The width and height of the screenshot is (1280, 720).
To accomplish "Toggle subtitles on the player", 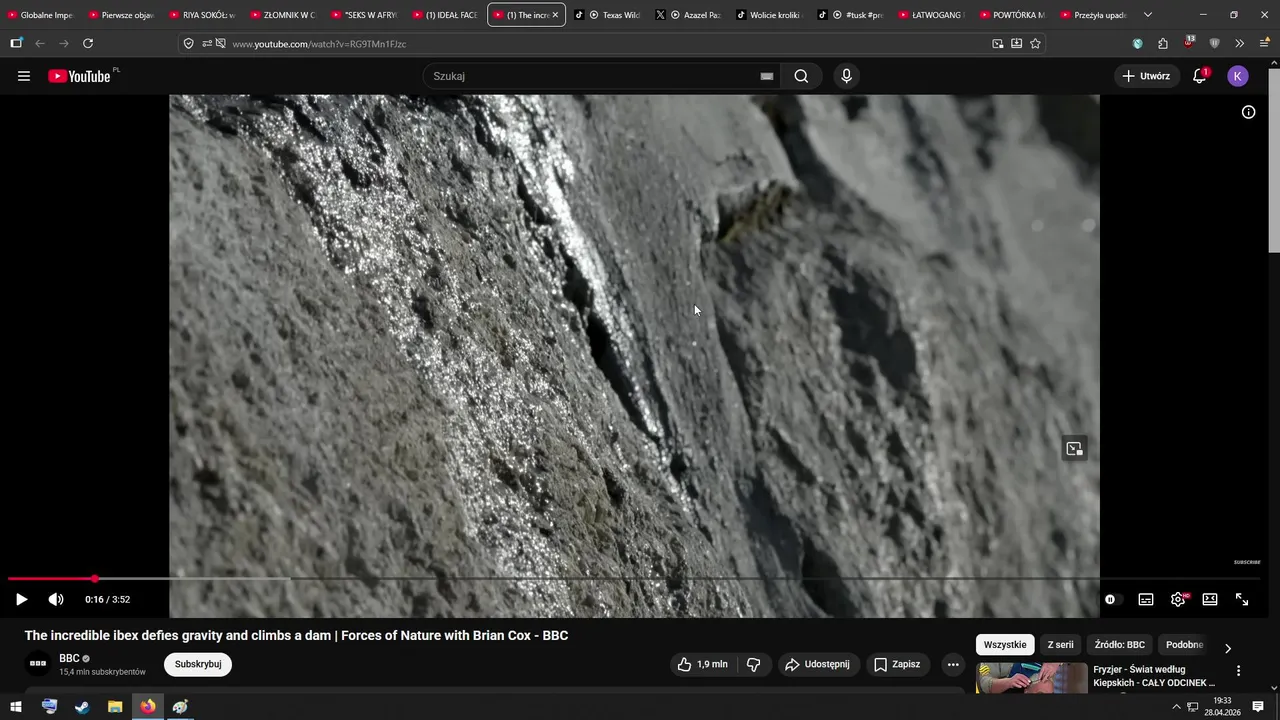I will (x=1146, y=599).
